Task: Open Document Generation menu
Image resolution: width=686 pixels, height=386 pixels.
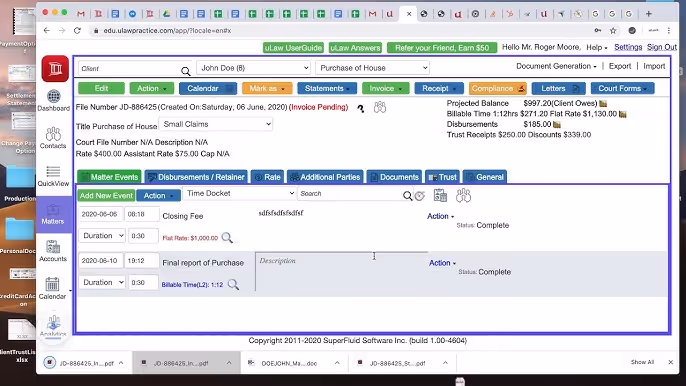Action: click(556, 66)
